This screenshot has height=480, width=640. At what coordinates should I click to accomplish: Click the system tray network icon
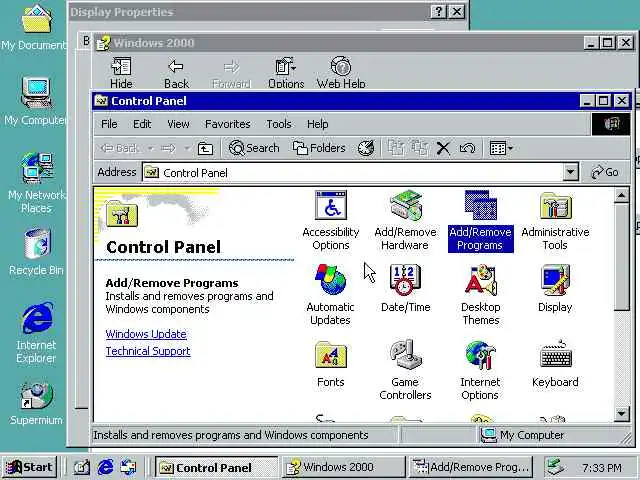click(x=555, y=467)
